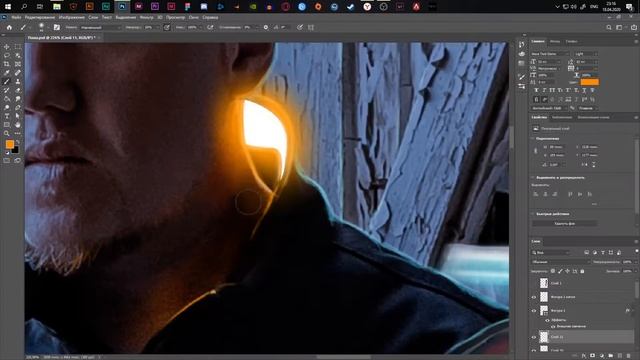Viewport: 640px width, 360px height.
Task: Collapse the Трансформация section
Action: pos(533,139)
